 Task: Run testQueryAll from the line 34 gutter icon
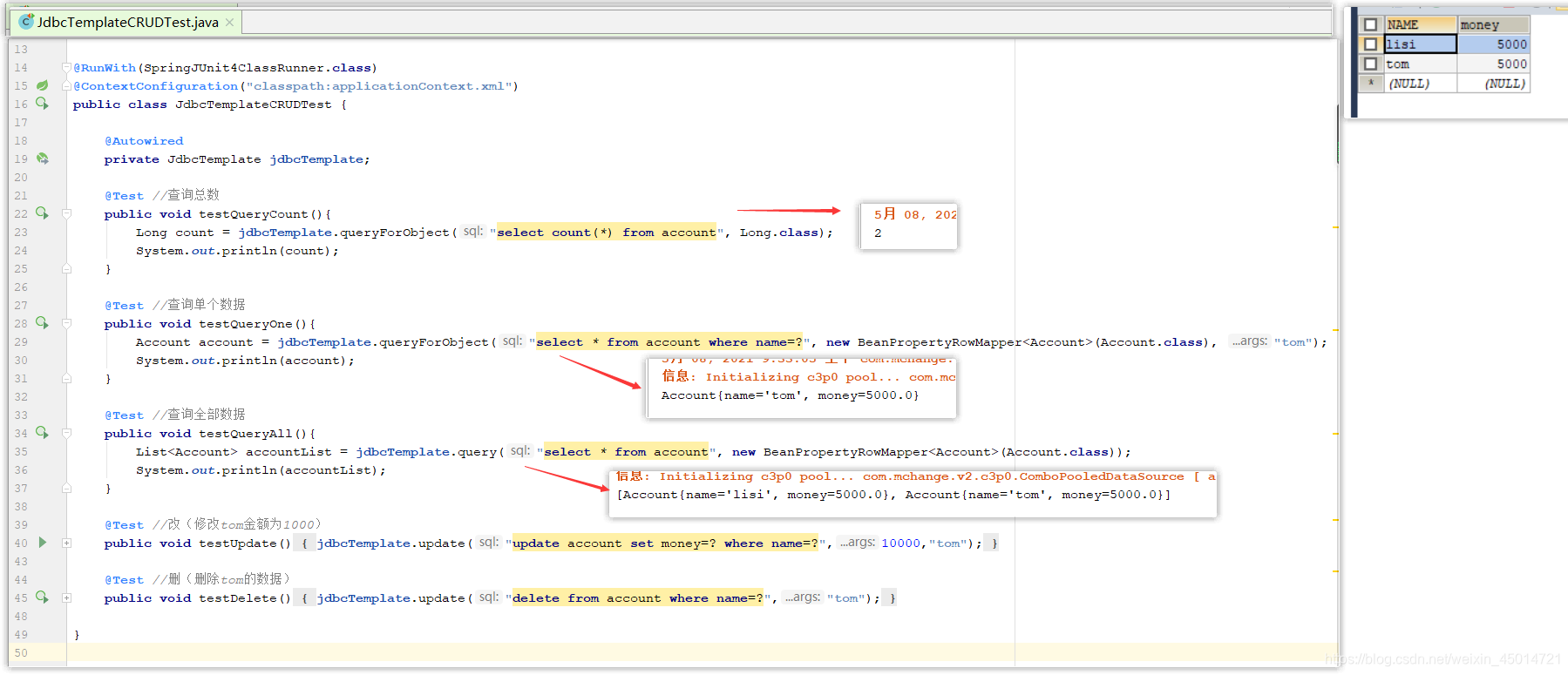click(x=42, y=433)
